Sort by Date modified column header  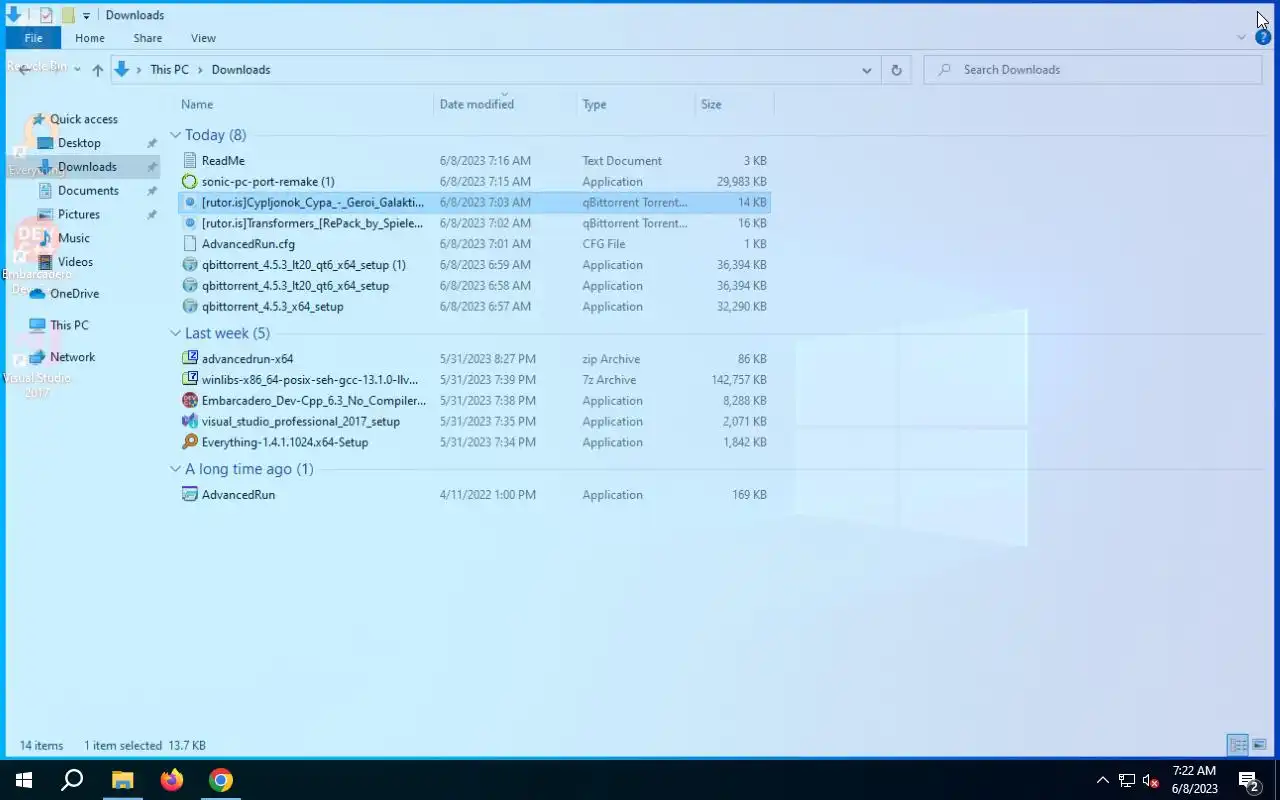pyautogui.click(x=477, y=104)
